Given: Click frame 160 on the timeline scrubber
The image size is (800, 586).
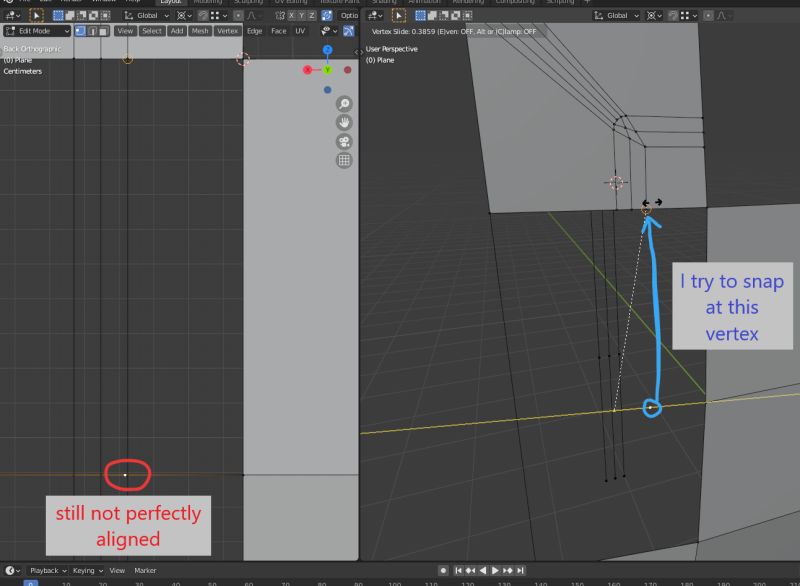Looking at the screenshot, I should (613, 582).
